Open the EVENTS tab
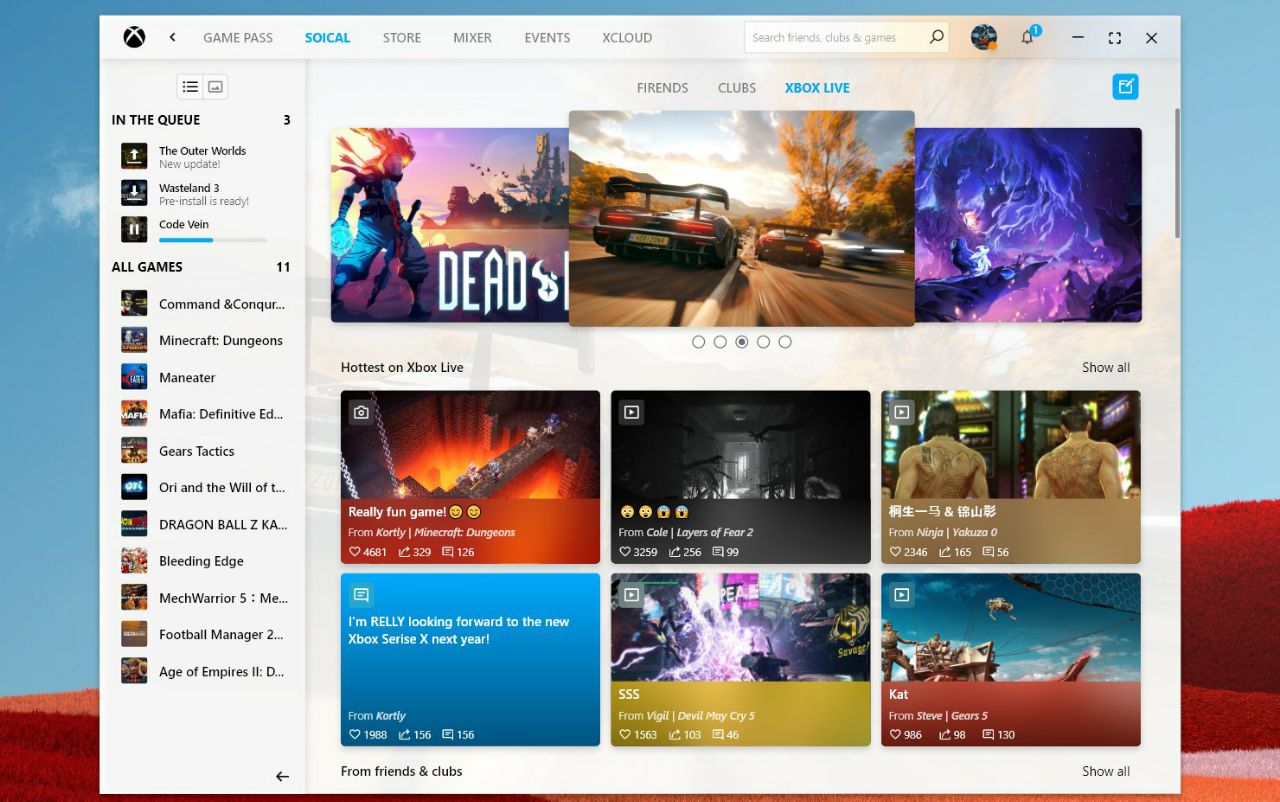This screenshot has height=802, width=1280. point(547,38)
